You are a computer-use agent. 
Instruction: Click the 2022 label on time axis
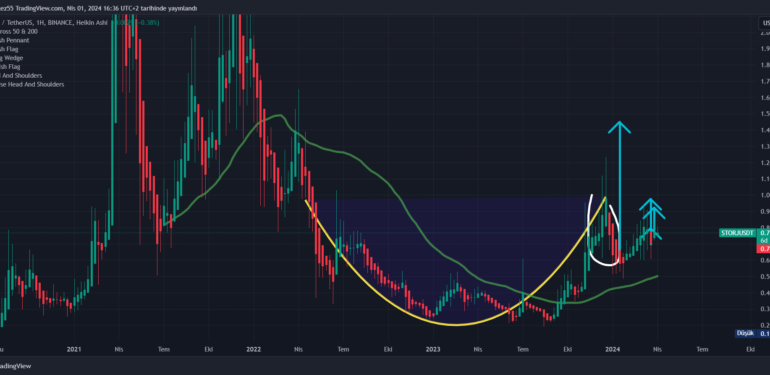(x=253, y=349)
